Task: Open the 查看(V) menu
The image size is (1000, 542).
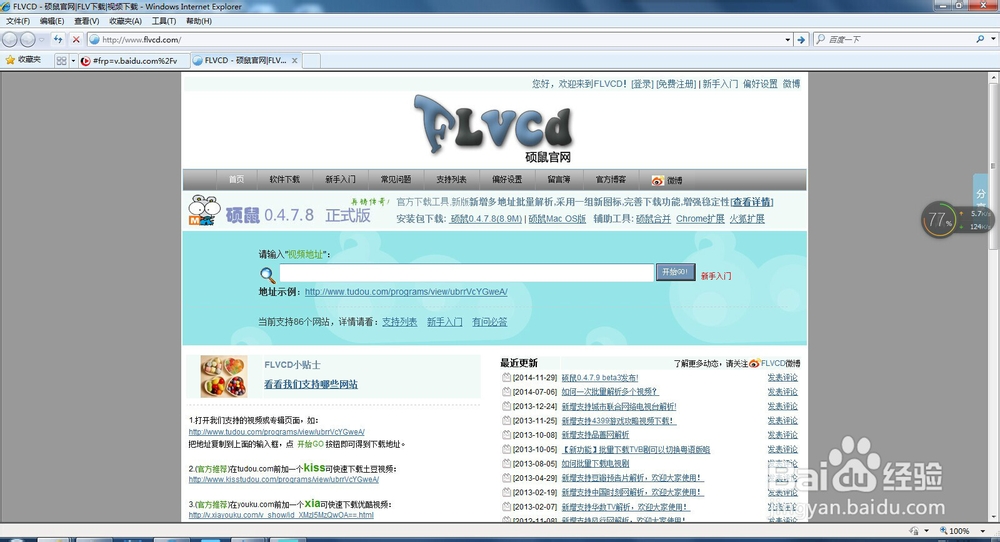Action: point(86,21)
